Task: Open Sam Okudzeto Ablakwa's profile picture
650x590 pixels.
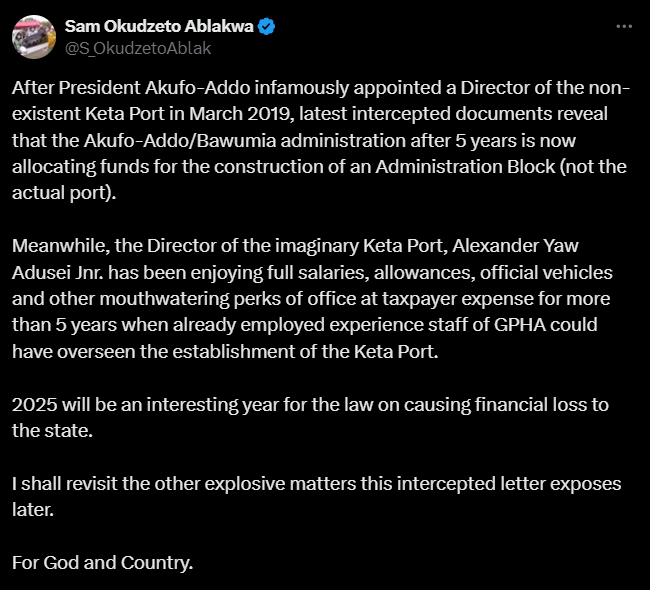Action: click(x=33, y=36)
